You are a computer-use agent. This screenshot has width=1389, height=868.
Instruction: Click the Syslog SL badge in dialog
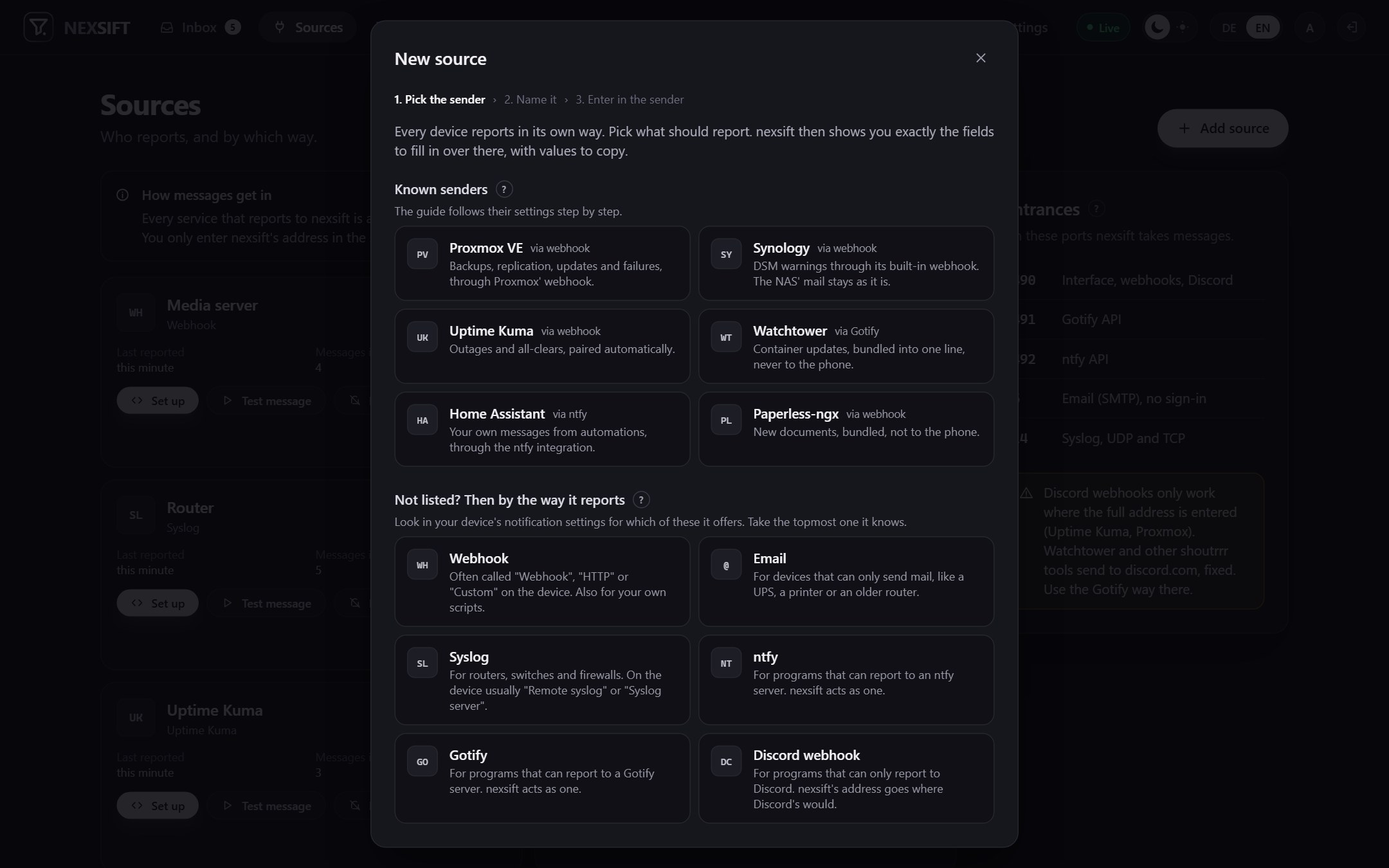point(422,663)
